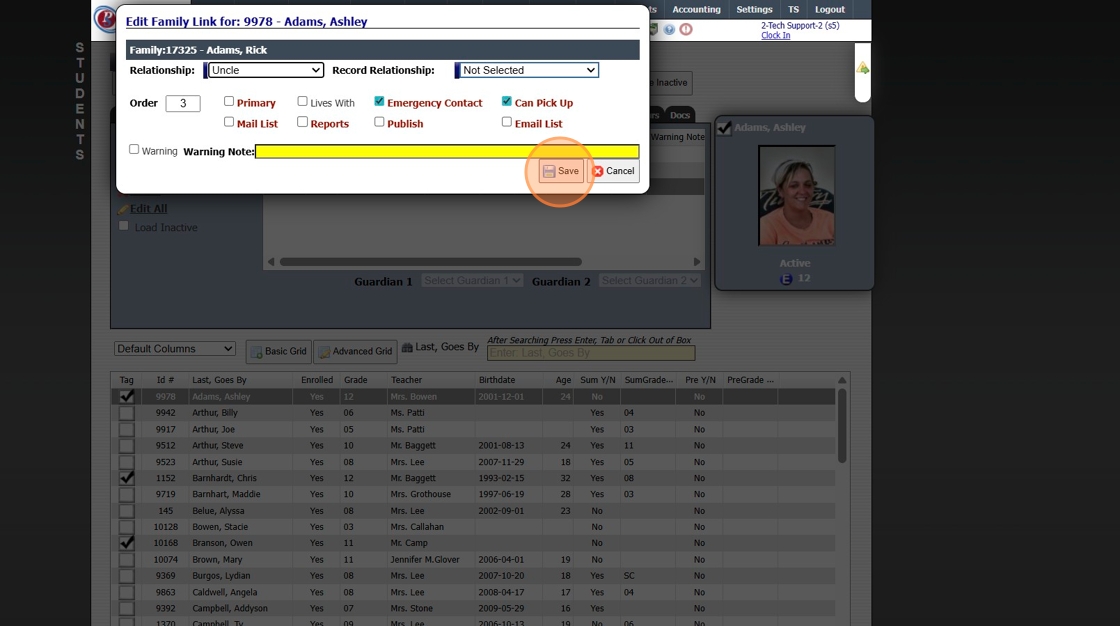Open the Accounting menu
1120x626 pixels.
pyautogui.click(x=696, y=9)
